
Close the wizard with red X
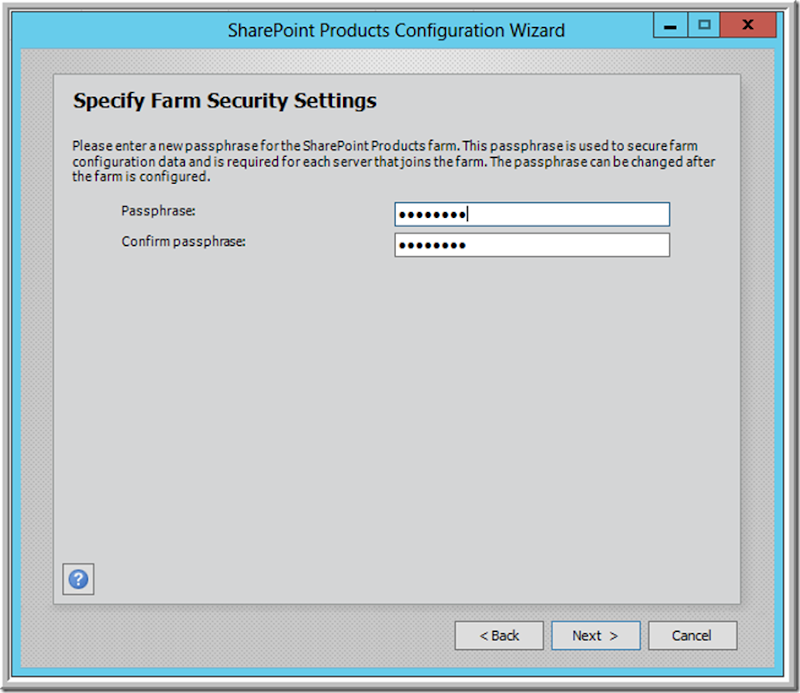748,25
